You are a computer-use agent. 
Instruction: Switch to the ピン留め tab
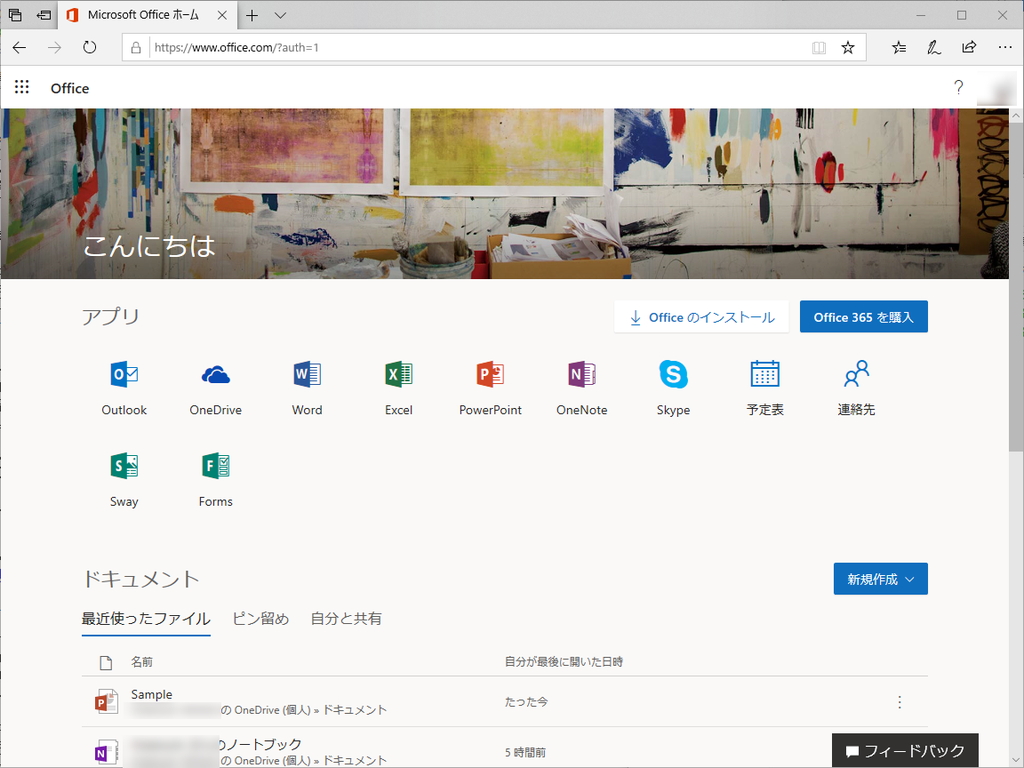pyautogui.click(x=260, y=619)
